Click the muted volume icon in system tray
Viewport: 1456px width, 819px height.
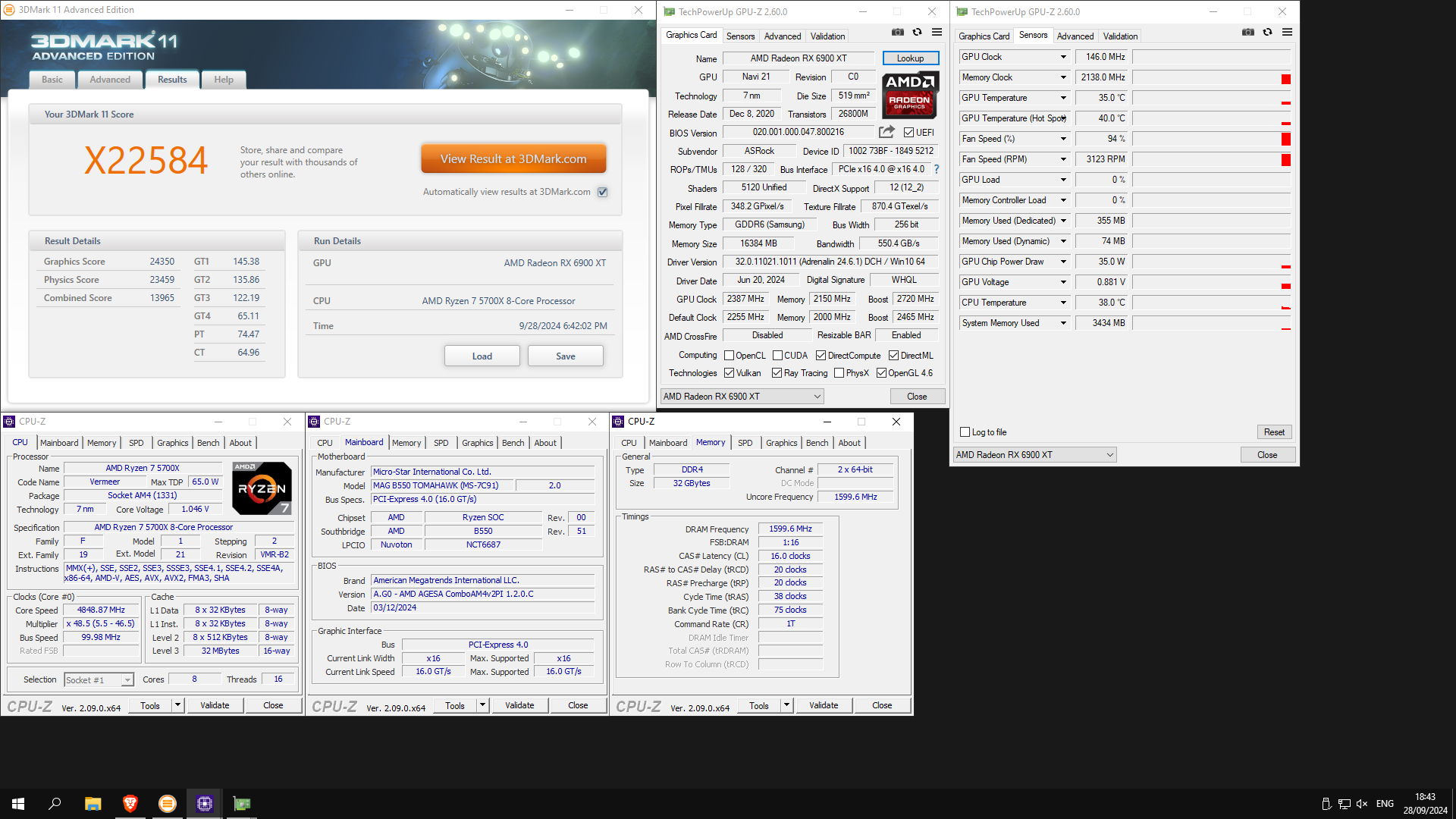pos(1362,804)
